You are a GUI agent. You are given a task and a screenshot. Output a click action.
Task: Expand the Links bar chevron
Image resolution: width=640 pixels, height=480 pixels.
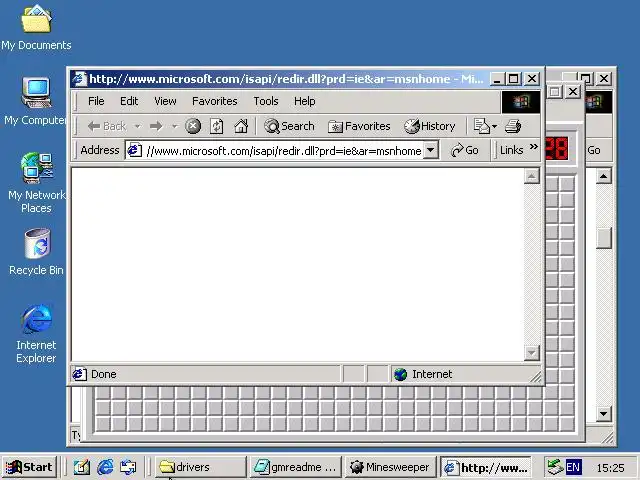tap(533, 147)
